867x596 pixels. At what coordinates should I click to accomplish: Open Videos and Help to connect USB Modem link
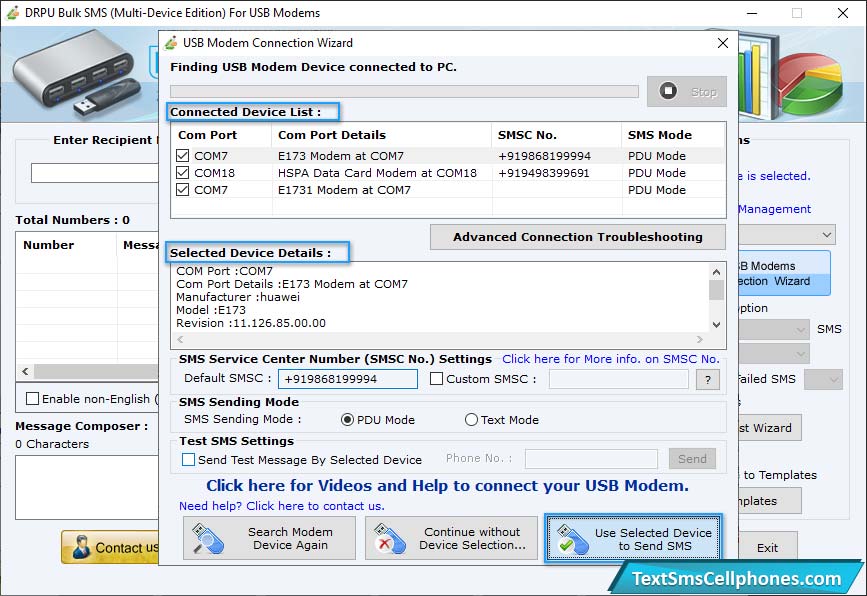pos(447,485)
